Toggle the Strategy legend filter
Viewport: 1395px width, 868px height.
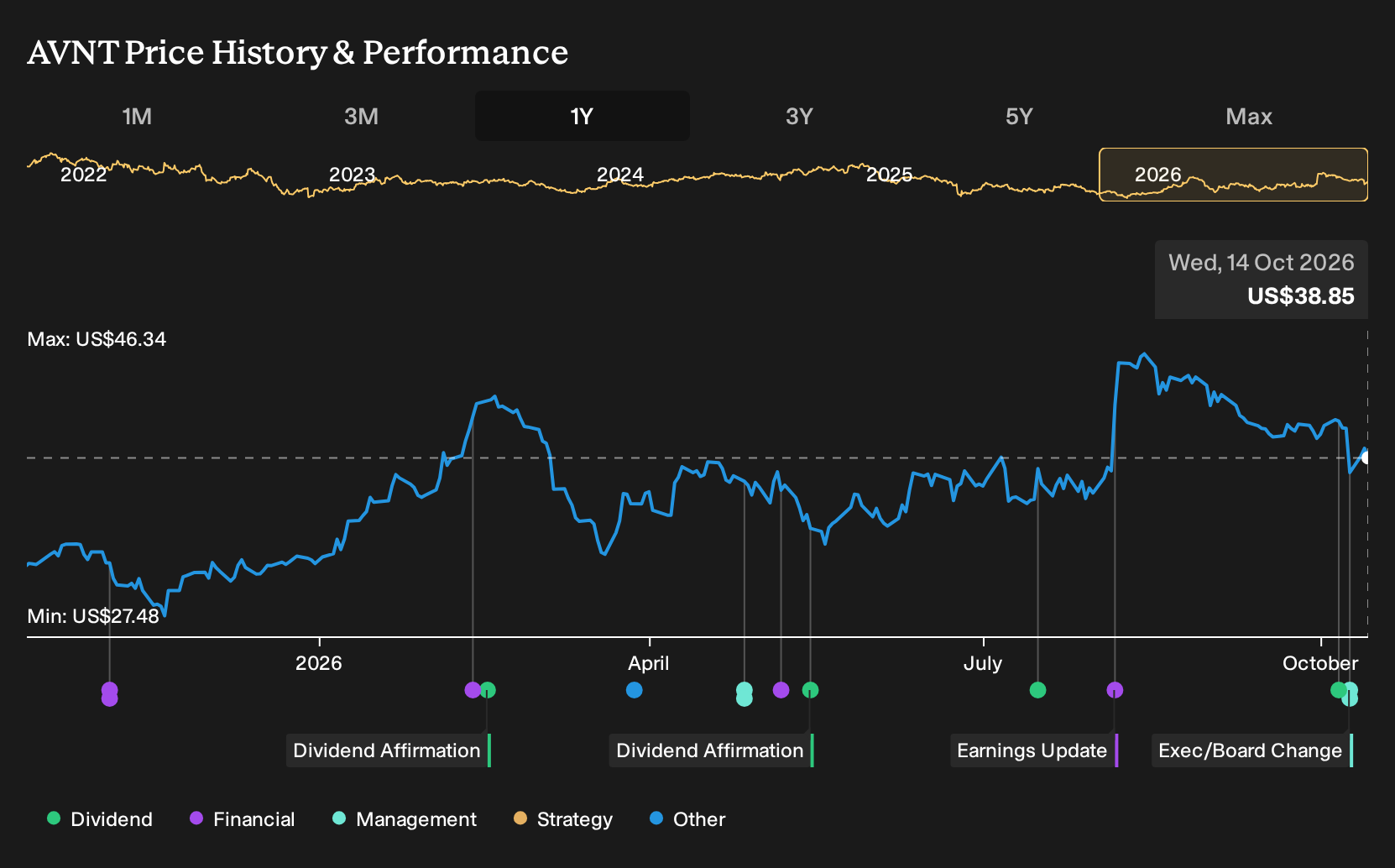click(x=563, y=819)
